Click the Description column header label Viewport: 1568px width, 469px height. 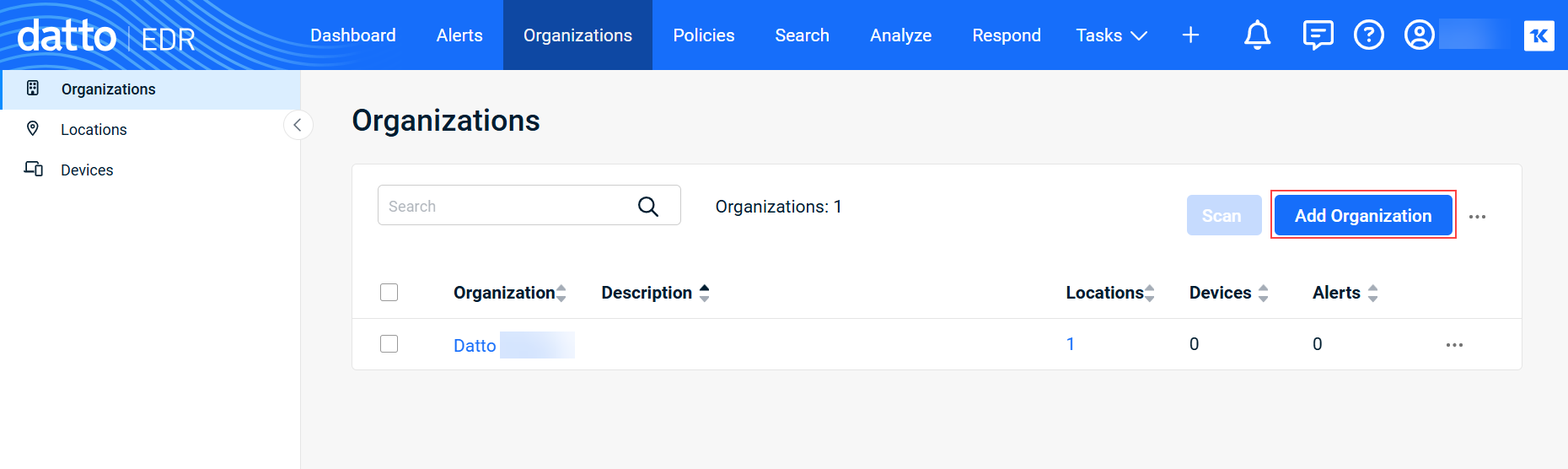647,293
